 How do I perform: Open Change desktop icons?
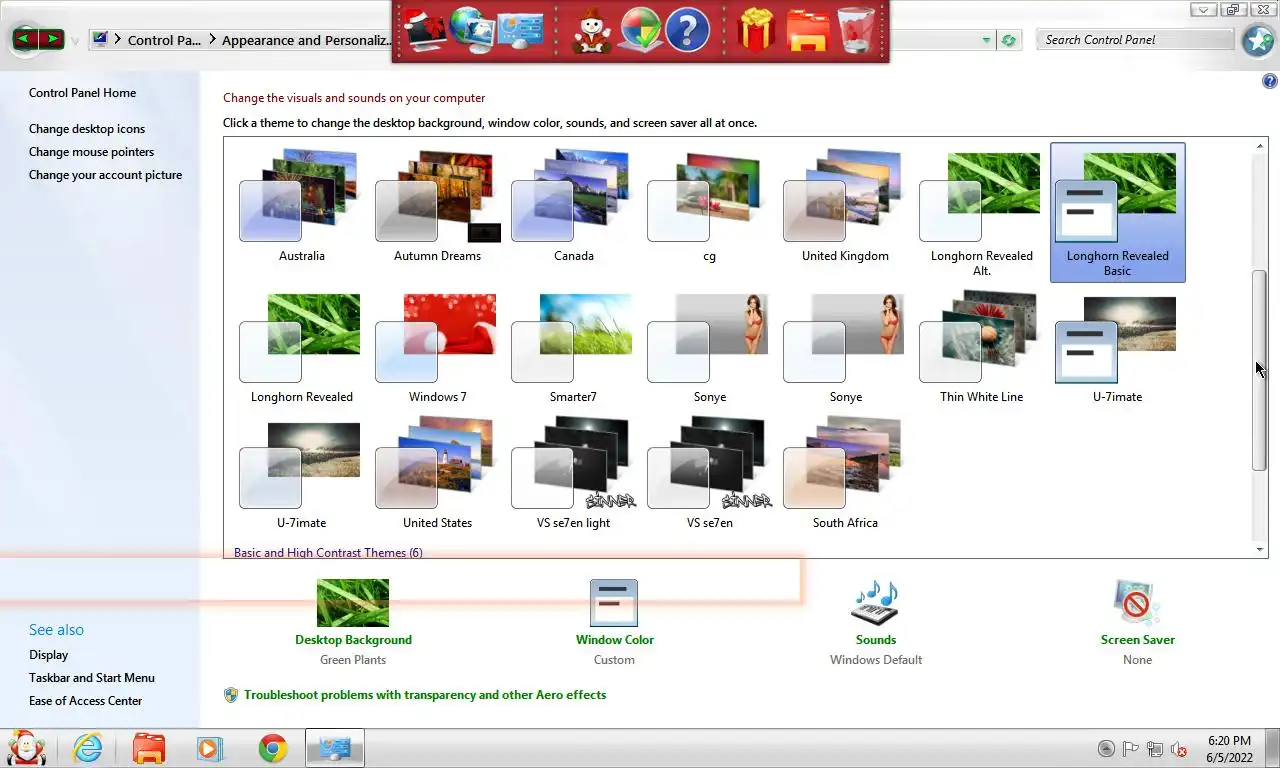coord(87,129)
